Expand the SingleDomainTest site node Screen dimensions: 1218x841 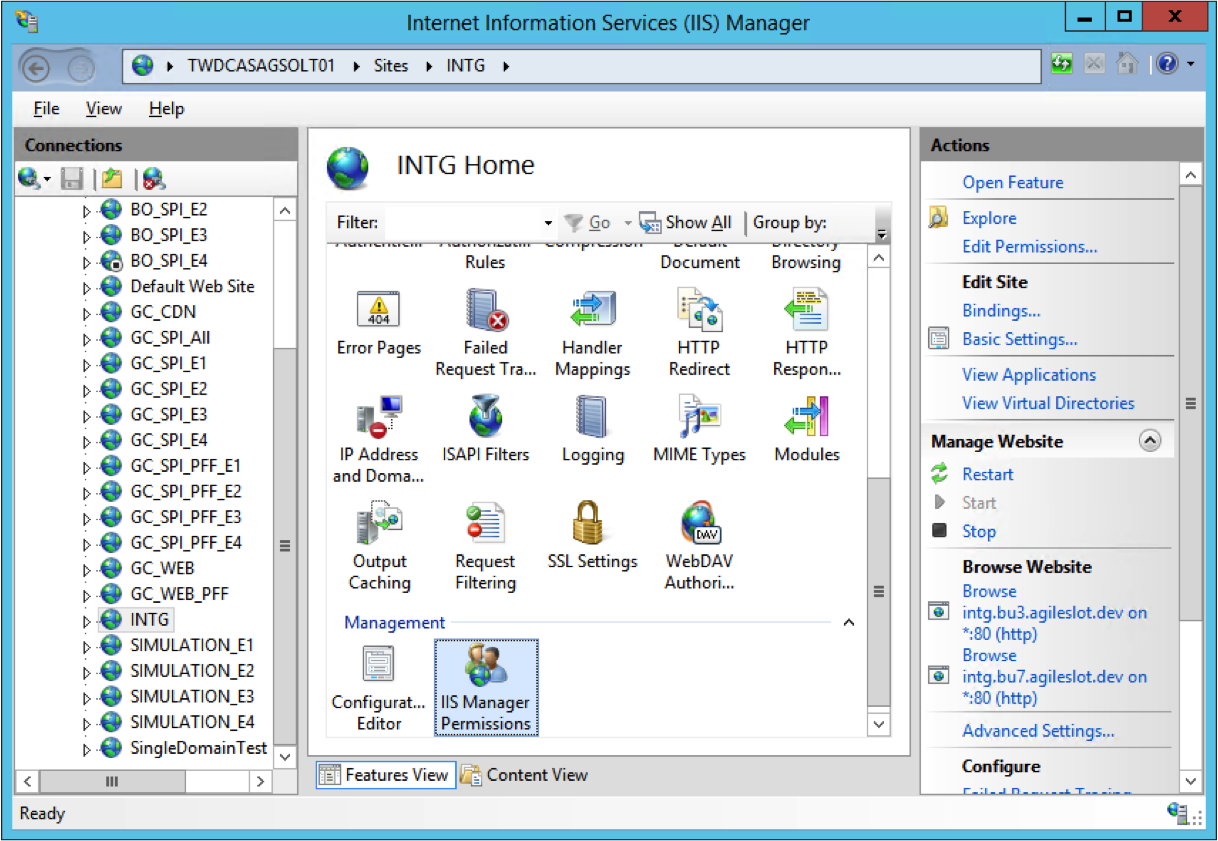(x=87, y=748)
